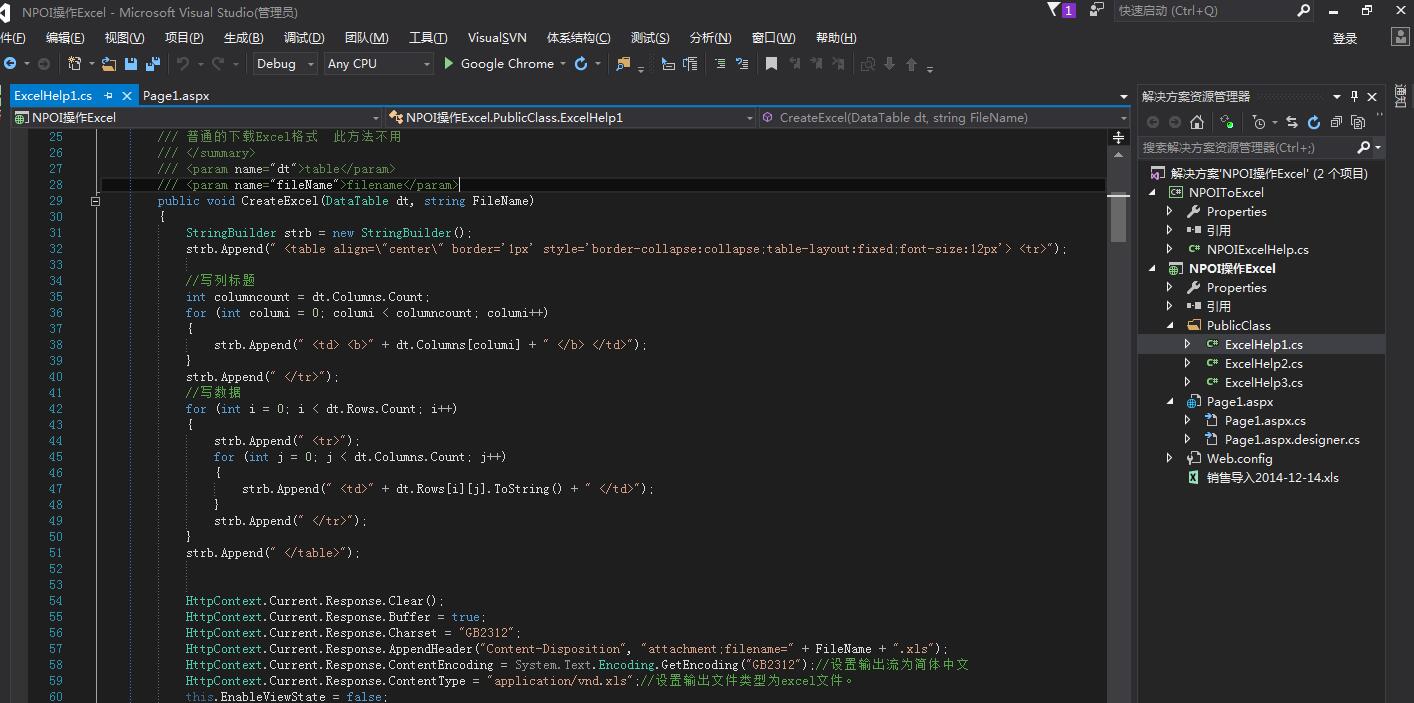This screenshot has height=703, width=1414.
Task: Select ExcelHelp3.cs in Solution Explorer
Action: pyautogui.click(x=1263, y=382)
